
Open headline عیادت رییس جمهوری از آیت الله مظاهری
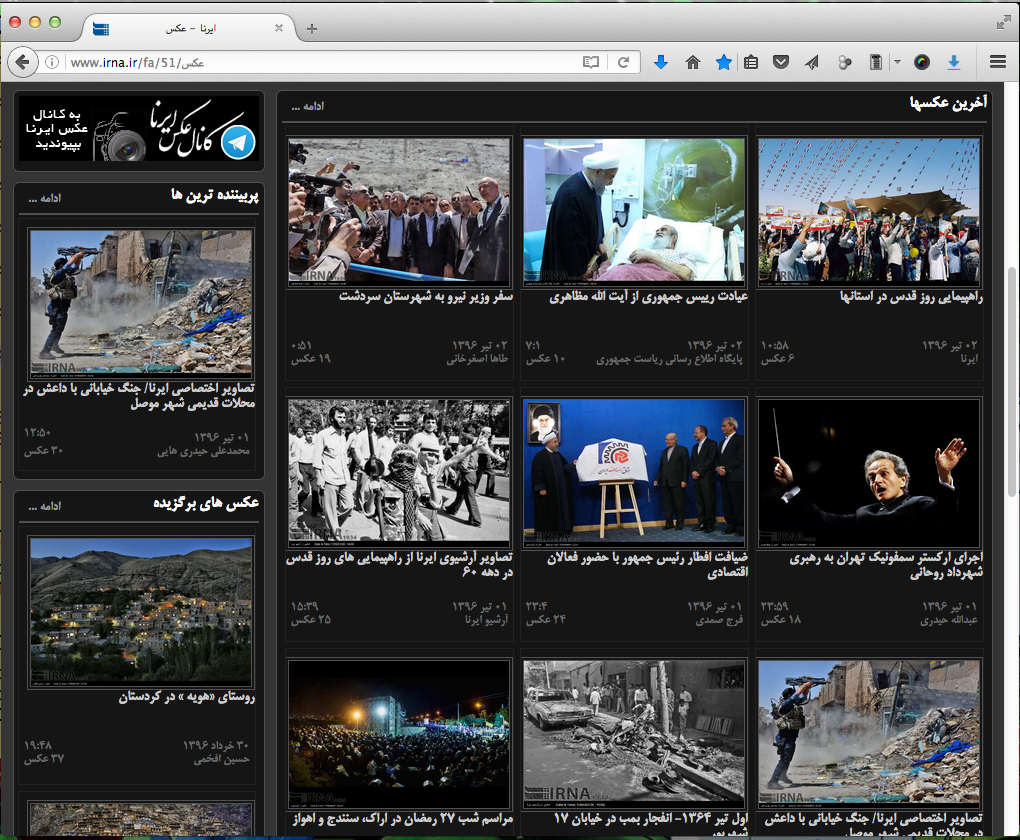click(649, 297)
